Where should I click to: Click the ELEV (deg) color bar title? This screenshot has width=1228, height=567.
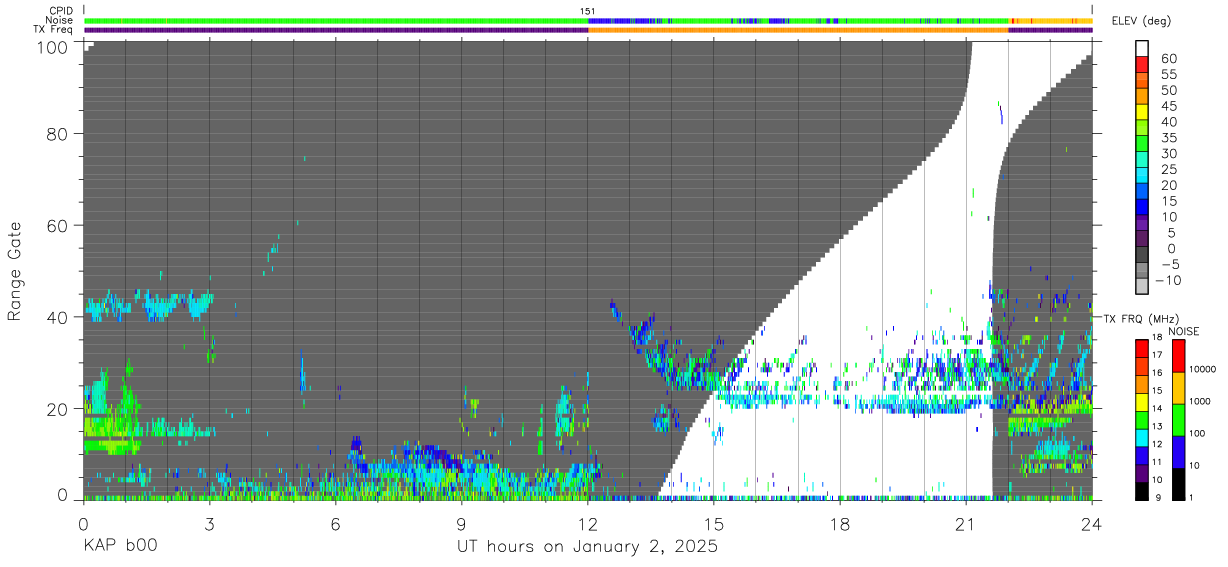pyautogui.click(x=1141, y=20)
